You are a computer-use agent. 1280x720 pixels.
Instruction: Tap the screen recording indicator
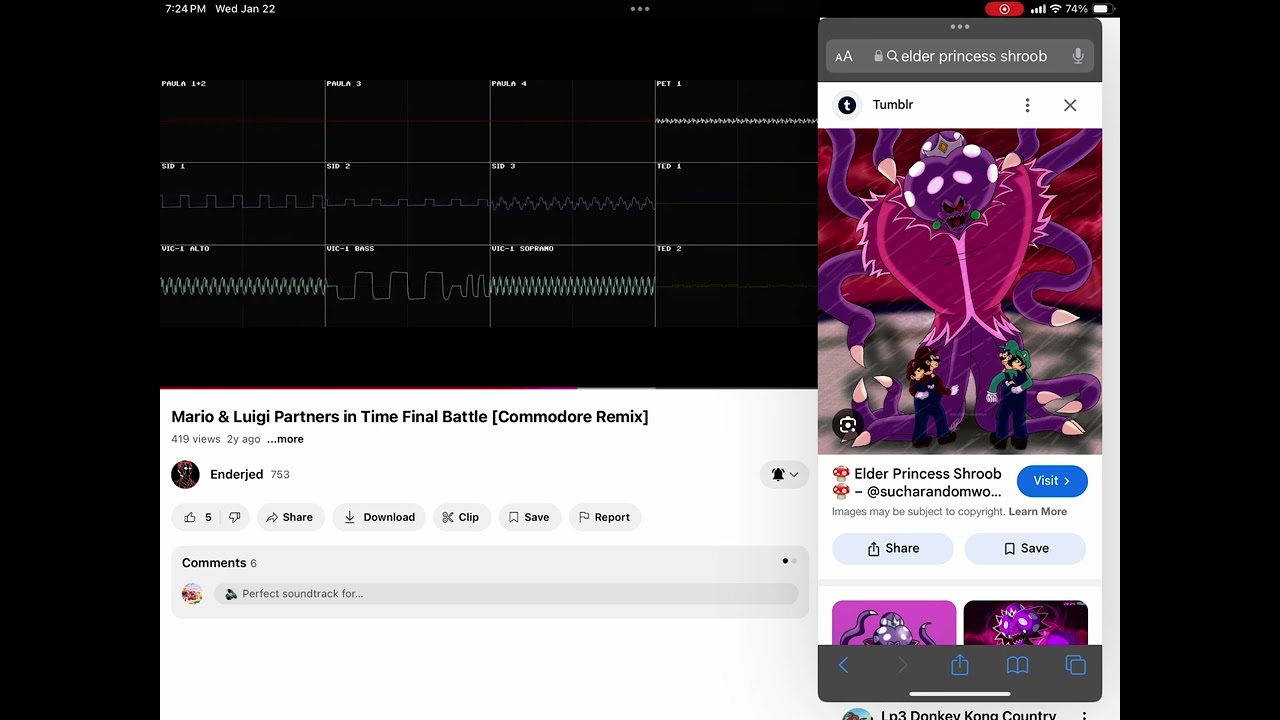pyautogui.click(x=1004, y=9)
